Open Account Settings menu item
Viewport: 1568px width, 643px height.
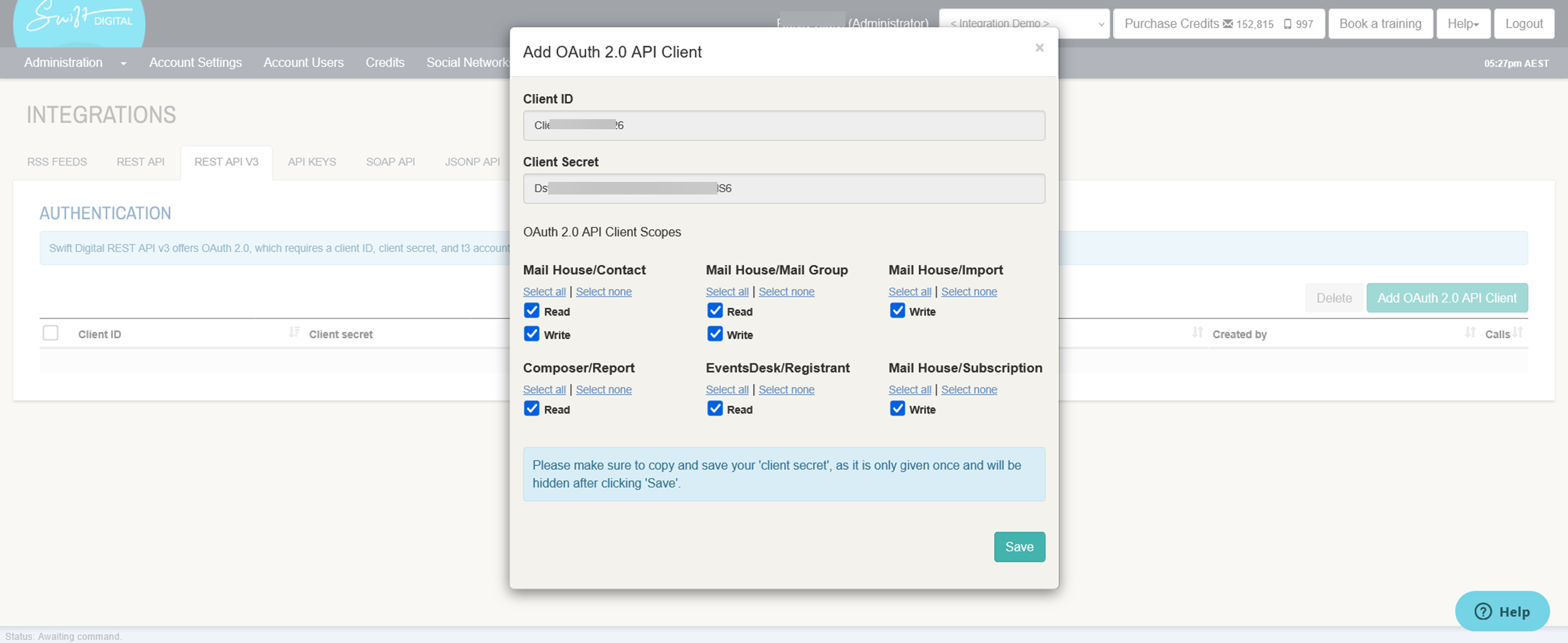pyautogui.click(x=196, y=63)
